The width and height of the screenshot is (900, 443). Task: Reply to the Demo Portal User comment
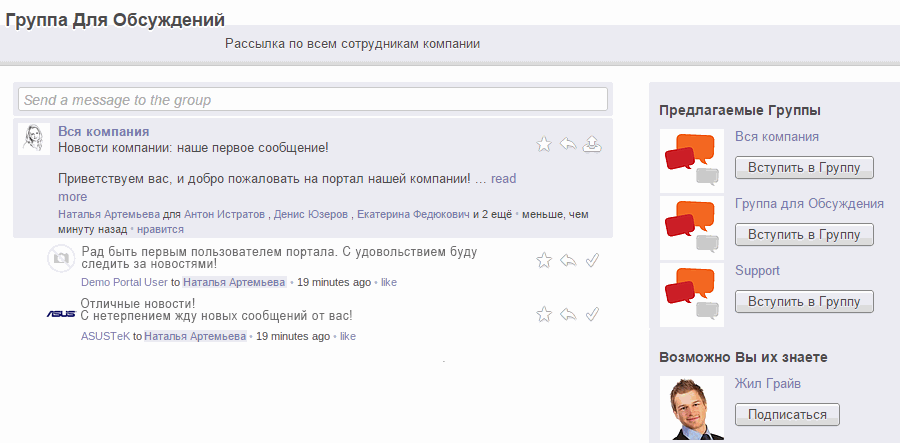click(568, 261)
